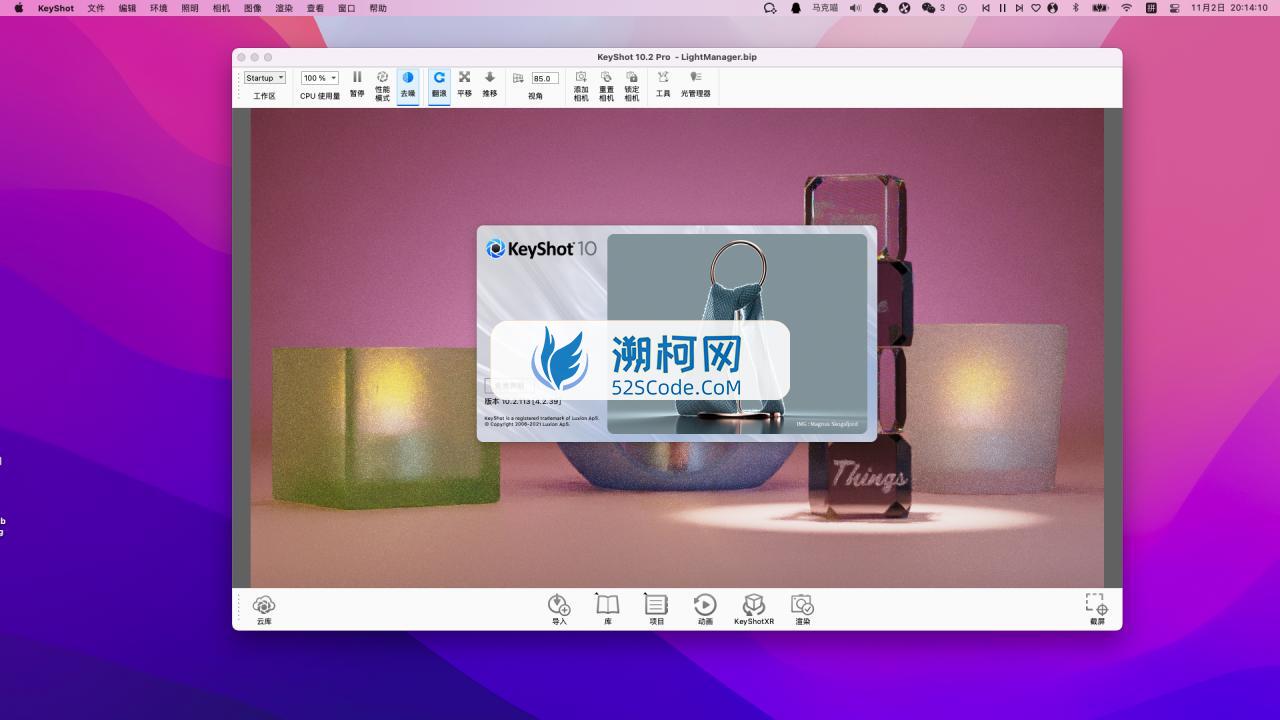Open the CPU 使用量 100% dropdown
This screenshot has height=720, width=1280.
point(320,78)
